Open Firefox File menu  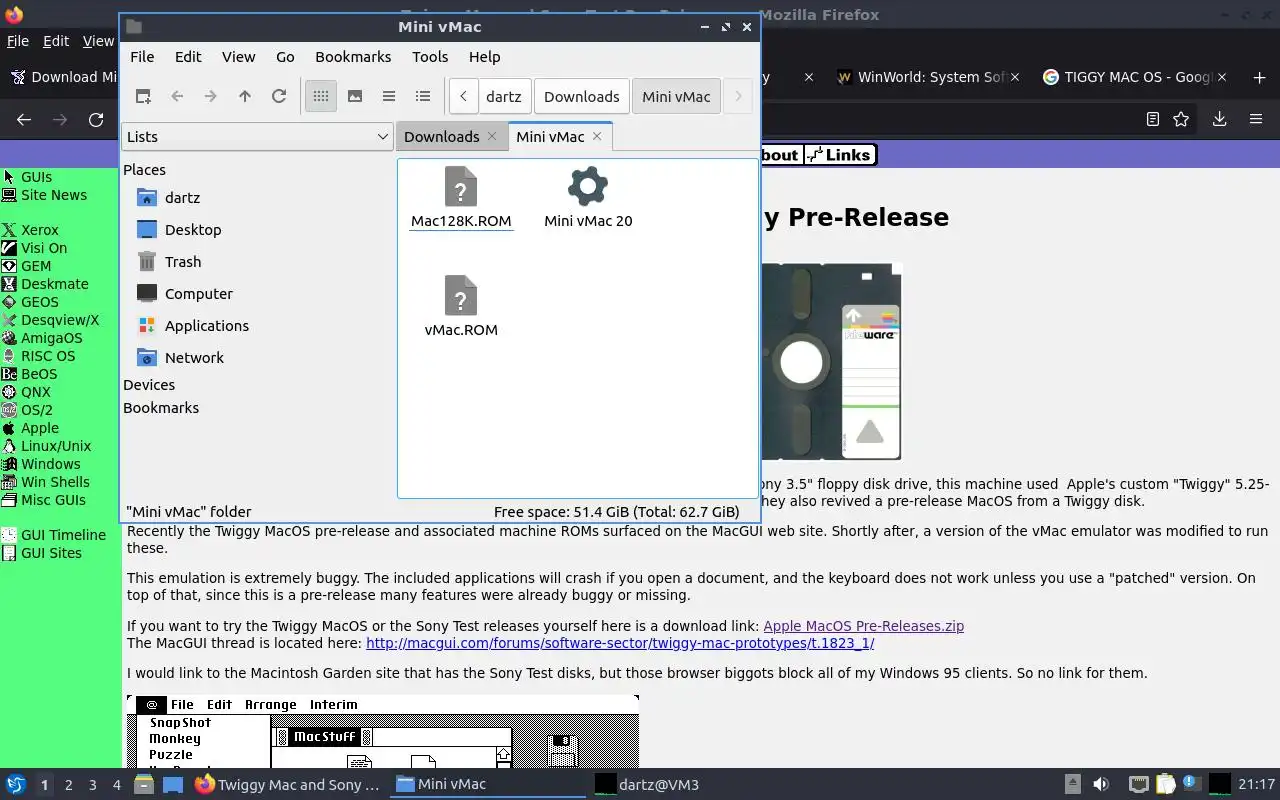tap(17, 41)
